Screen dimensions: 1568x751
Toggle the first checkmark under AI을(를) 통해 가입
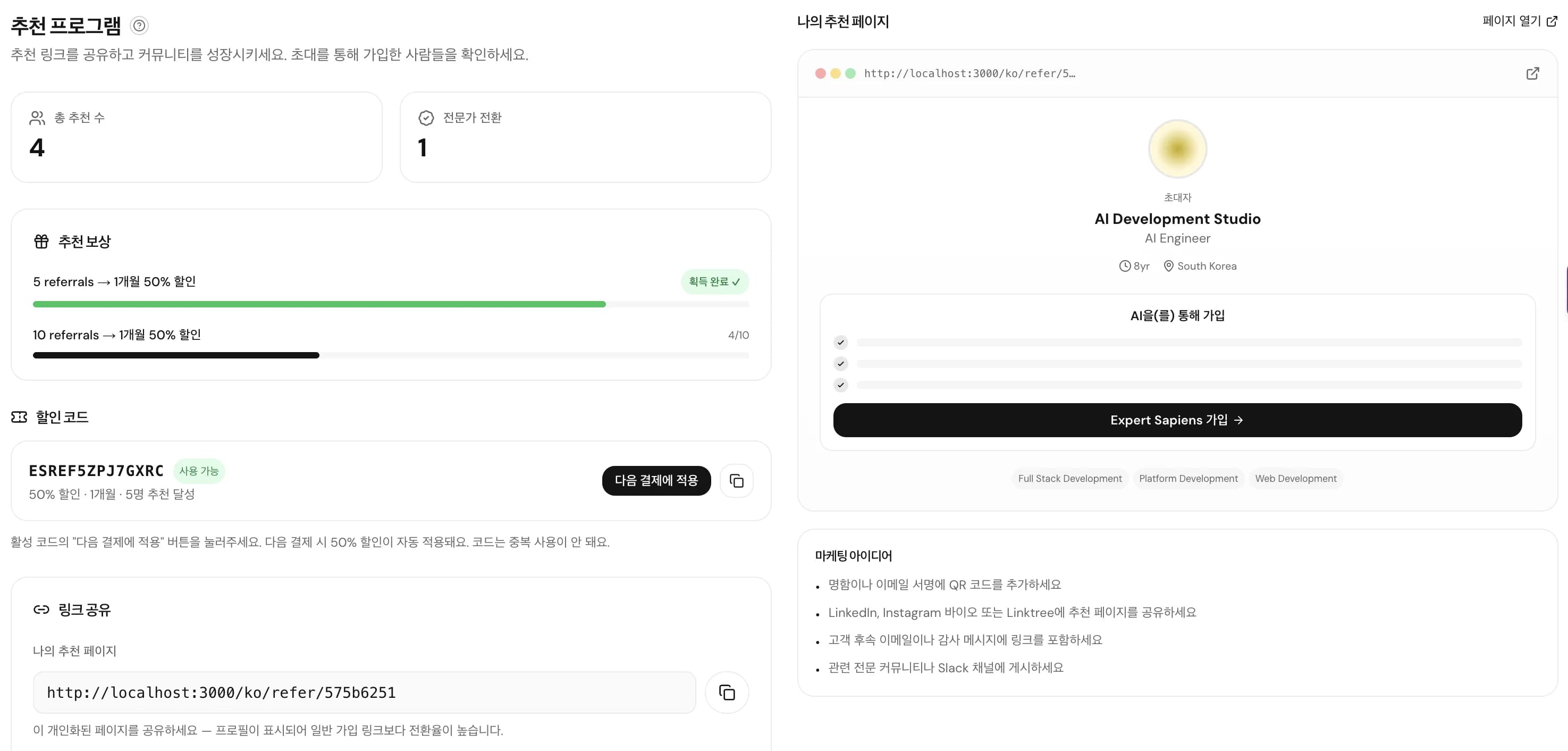[x=841, y=343]
